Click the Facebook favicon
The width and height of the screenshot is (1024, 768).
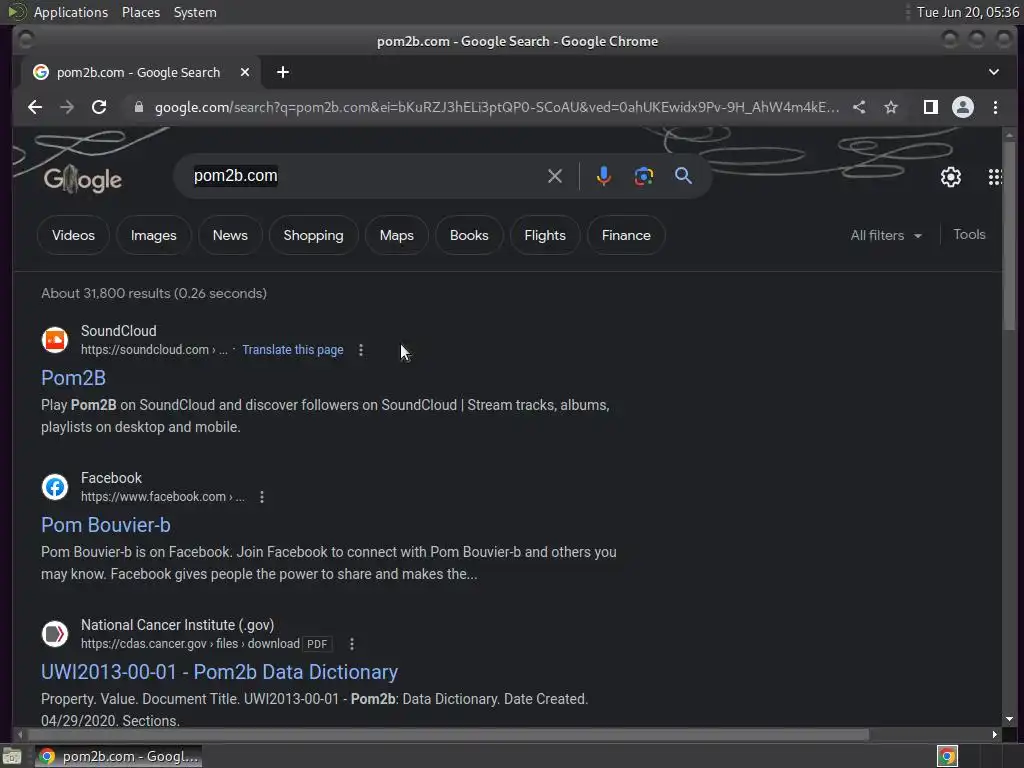pyautogui.click(x=55, y=487)
